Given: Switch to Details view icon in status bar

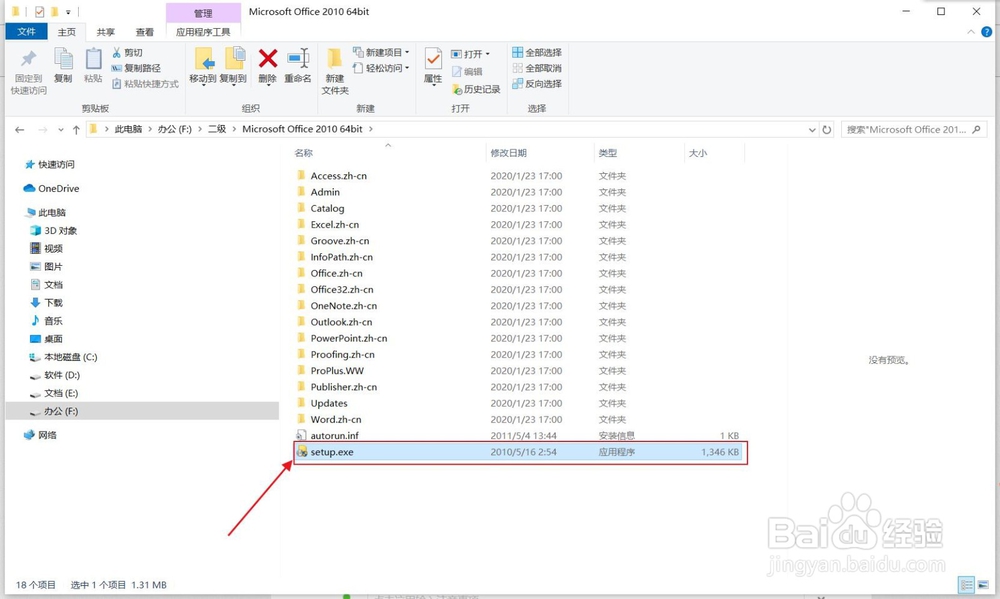Looking at the screenshot, I should click(966, 584).
